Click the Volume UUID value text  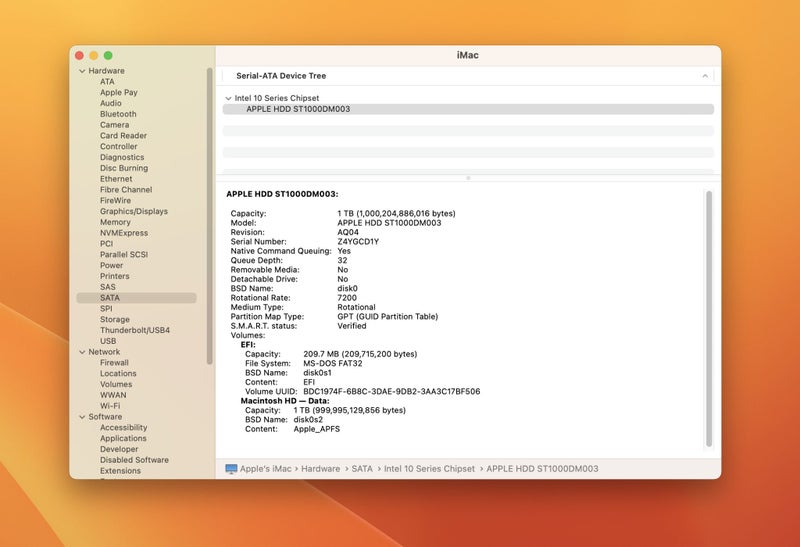click(392, 392)
